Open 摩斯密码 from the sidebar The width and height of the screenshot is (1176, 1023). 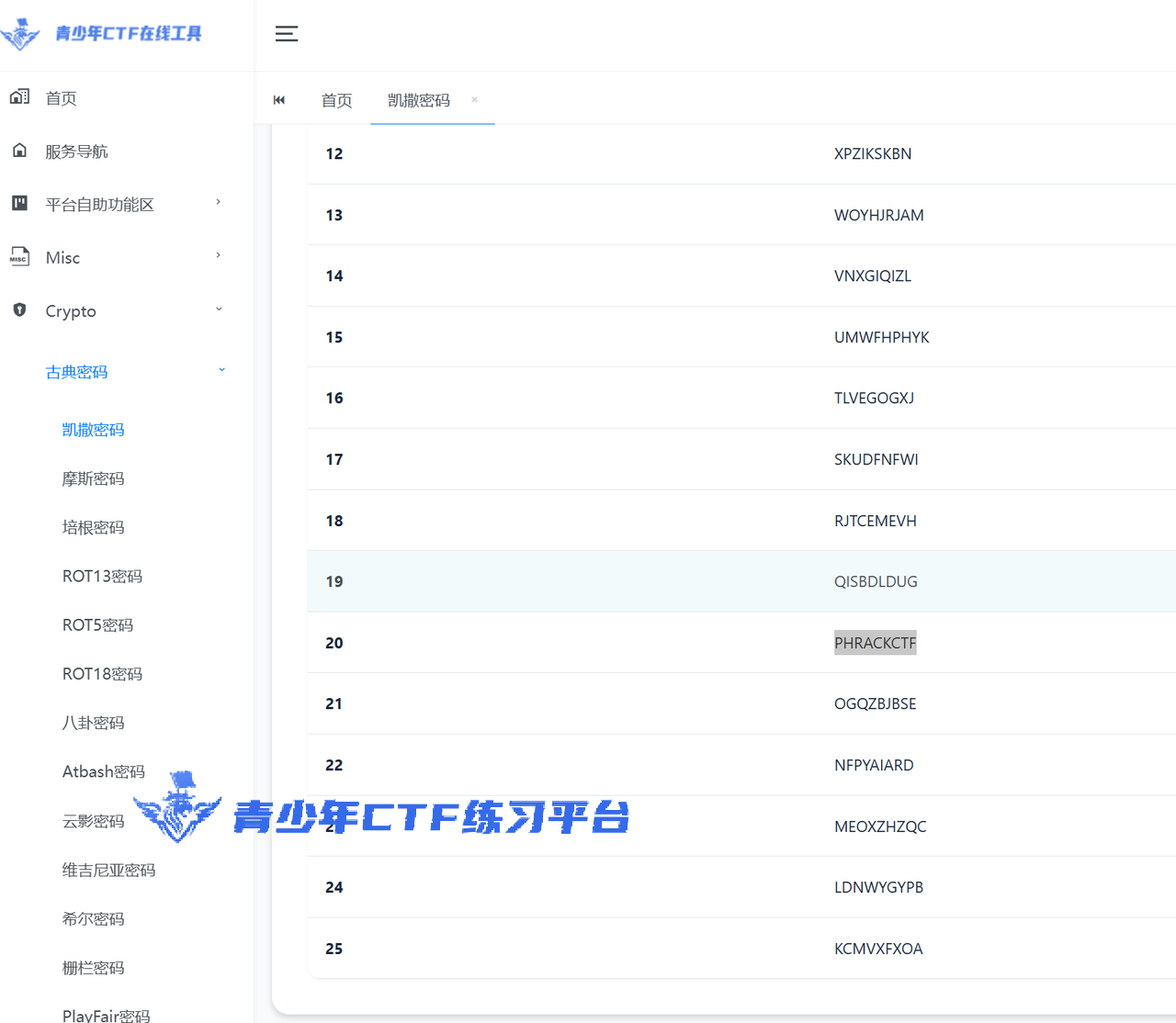[93, 478]
